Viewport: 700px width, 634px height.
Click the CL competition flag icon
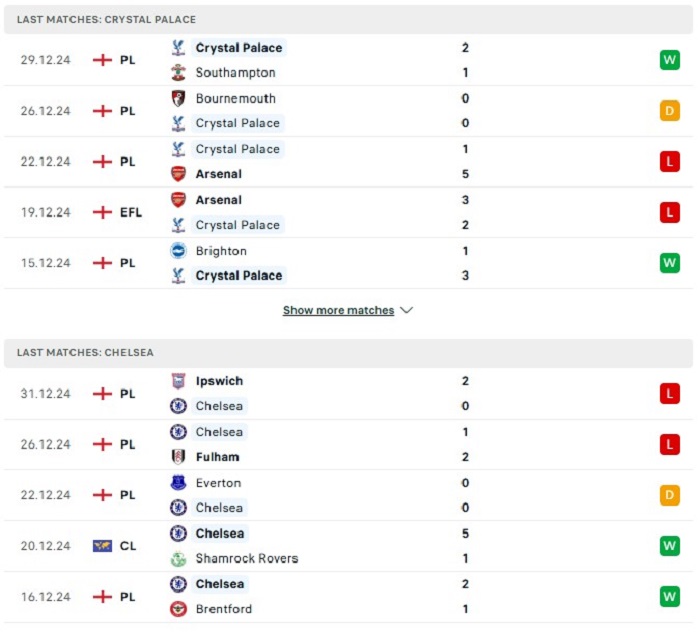[x=102, y=546]
